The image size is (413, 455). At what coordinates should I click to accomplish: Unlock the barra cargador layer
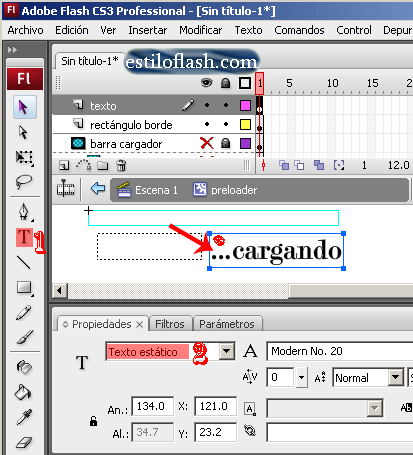226,143
